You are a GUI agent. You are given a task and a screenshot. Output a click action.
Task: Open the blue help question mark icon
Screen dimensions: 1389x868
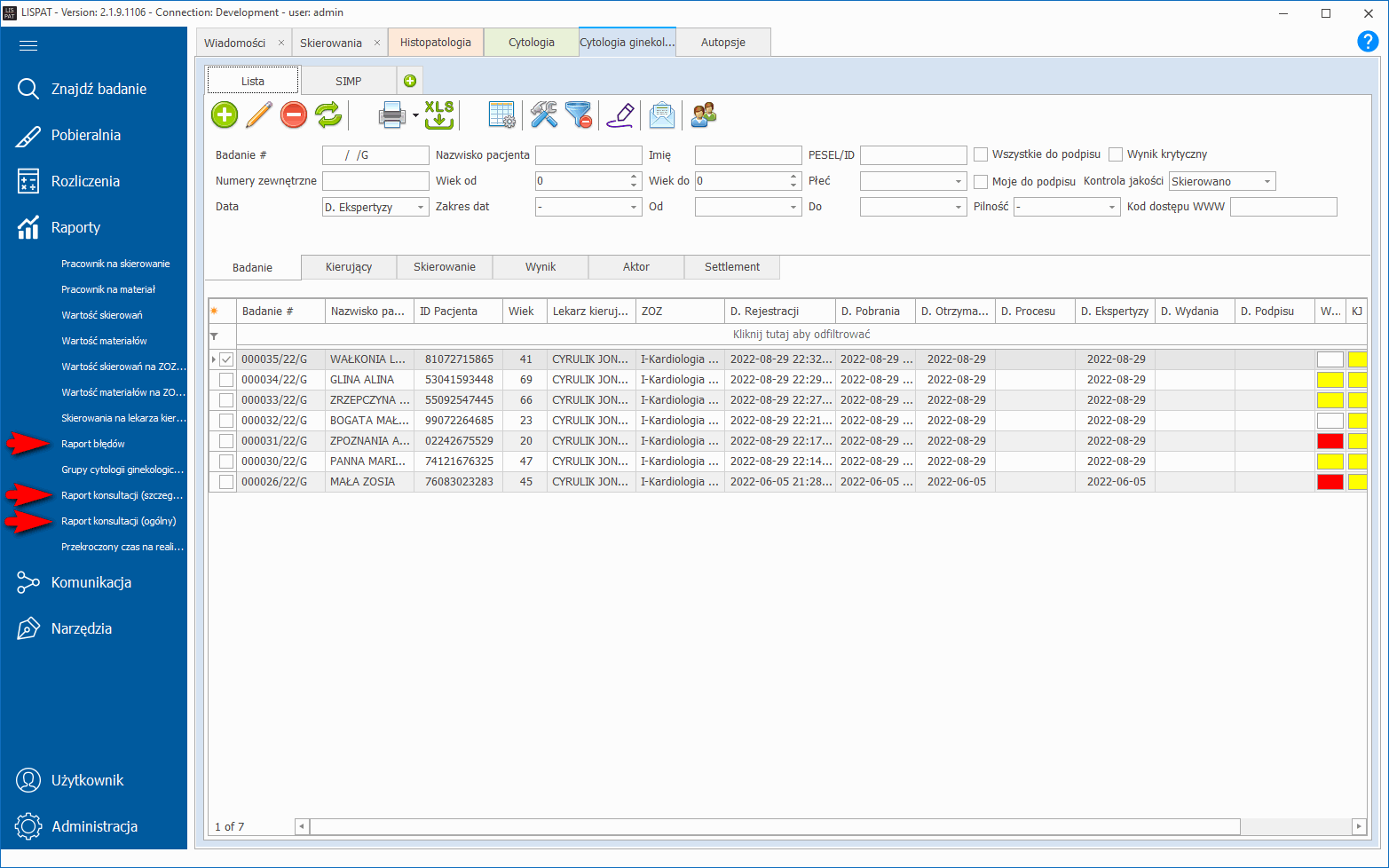click(x=1368, y=42)
